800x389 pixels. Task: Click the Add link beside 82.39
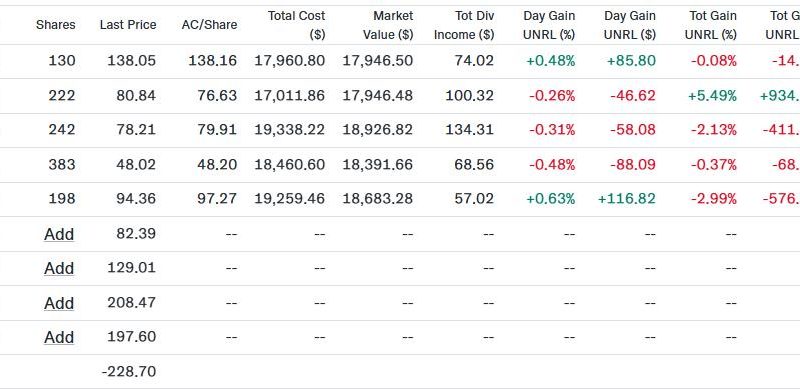[x=59, y=234]
